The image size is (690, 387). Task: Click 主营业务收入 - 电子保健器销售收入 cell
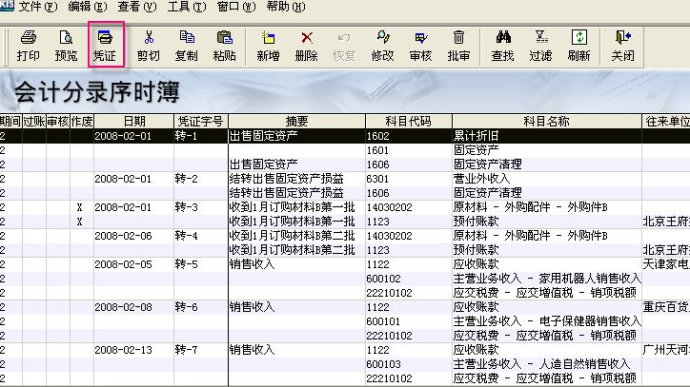tap(547, 321)
